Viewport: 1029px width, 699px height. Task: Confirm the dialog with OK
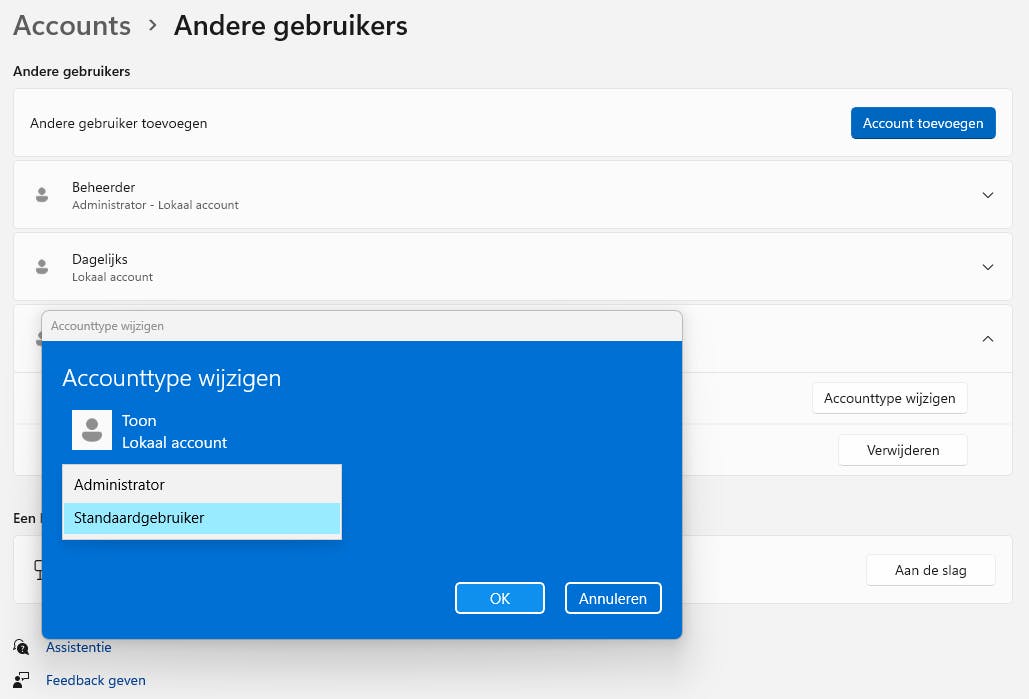click(499, 598)
